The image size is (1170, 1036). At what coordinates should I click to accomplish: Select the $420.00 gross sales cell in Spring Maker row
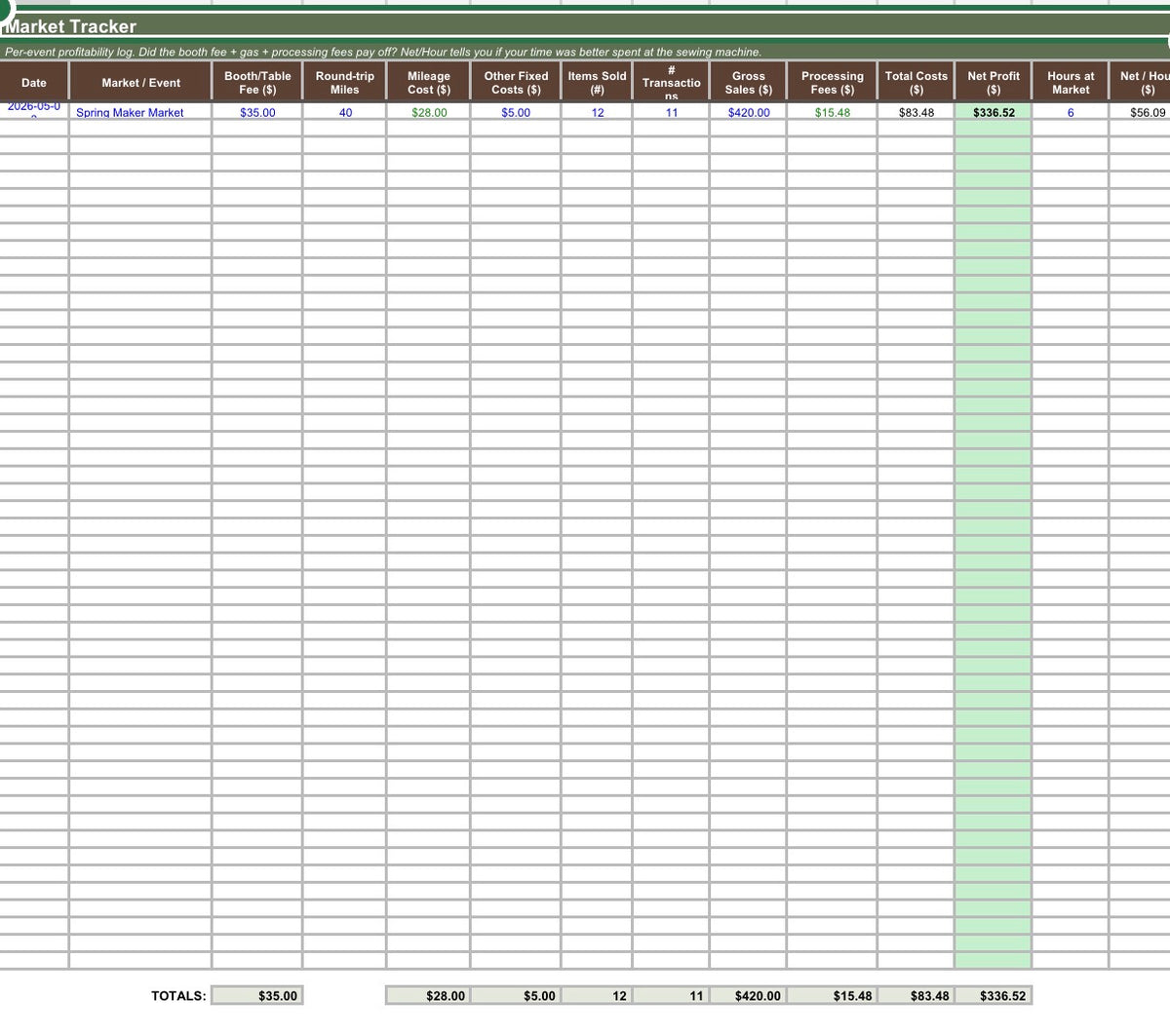point(749,112)
